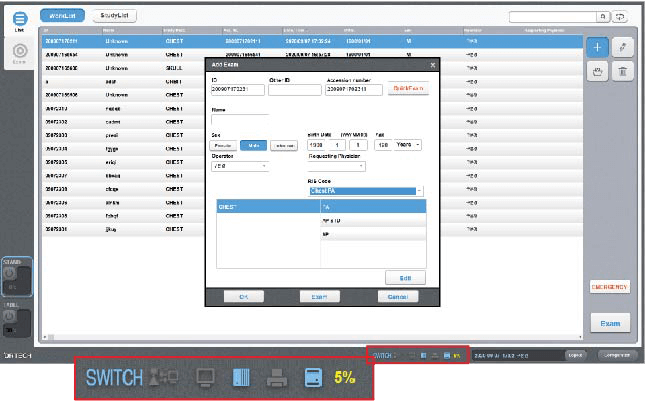The image size is (646, 401).
Task: Open the Operator dropdown
Action: coord(239,167)
